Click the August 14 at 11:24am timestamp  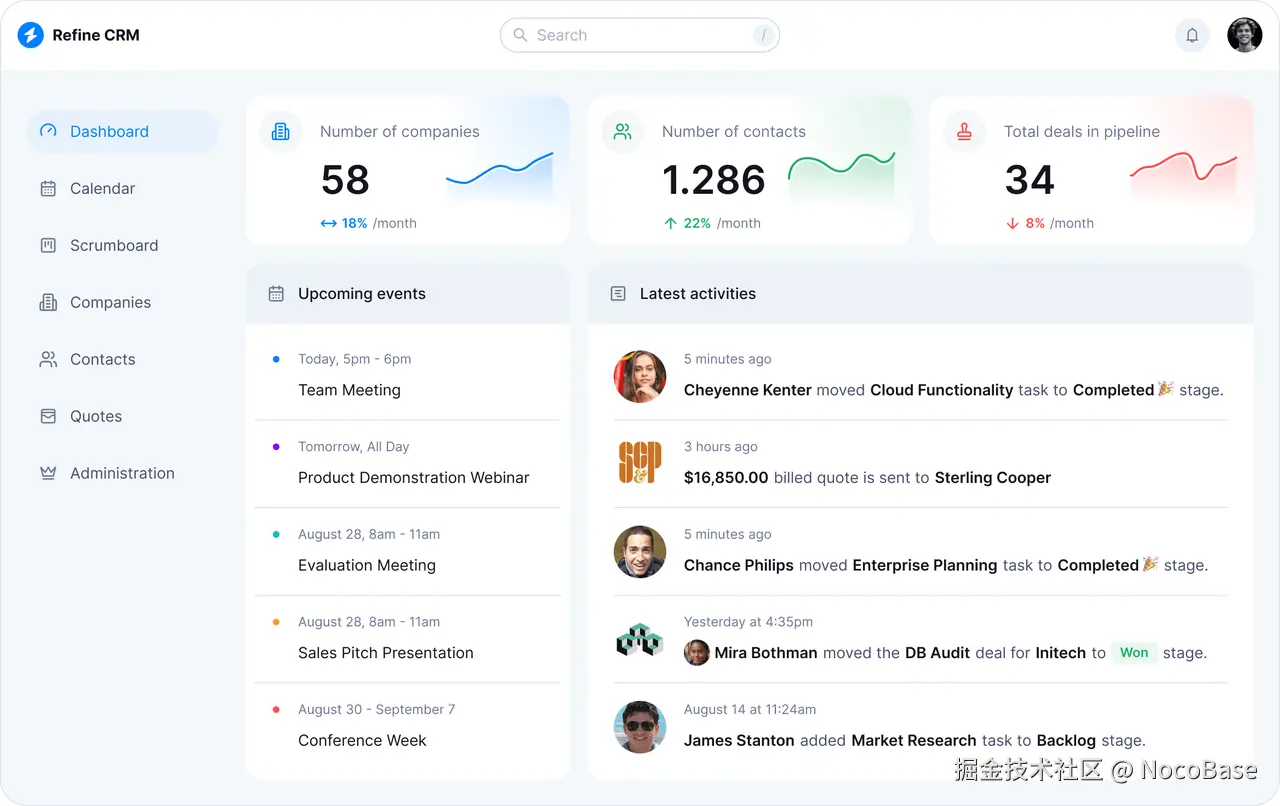pos(750,710)
